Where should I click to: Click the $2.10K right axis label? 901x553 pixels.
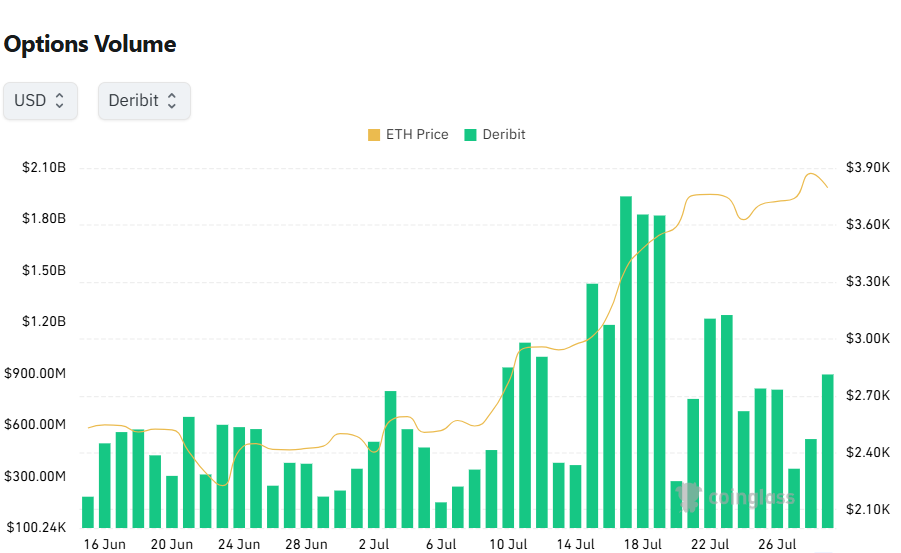click(x=868, y=509)
